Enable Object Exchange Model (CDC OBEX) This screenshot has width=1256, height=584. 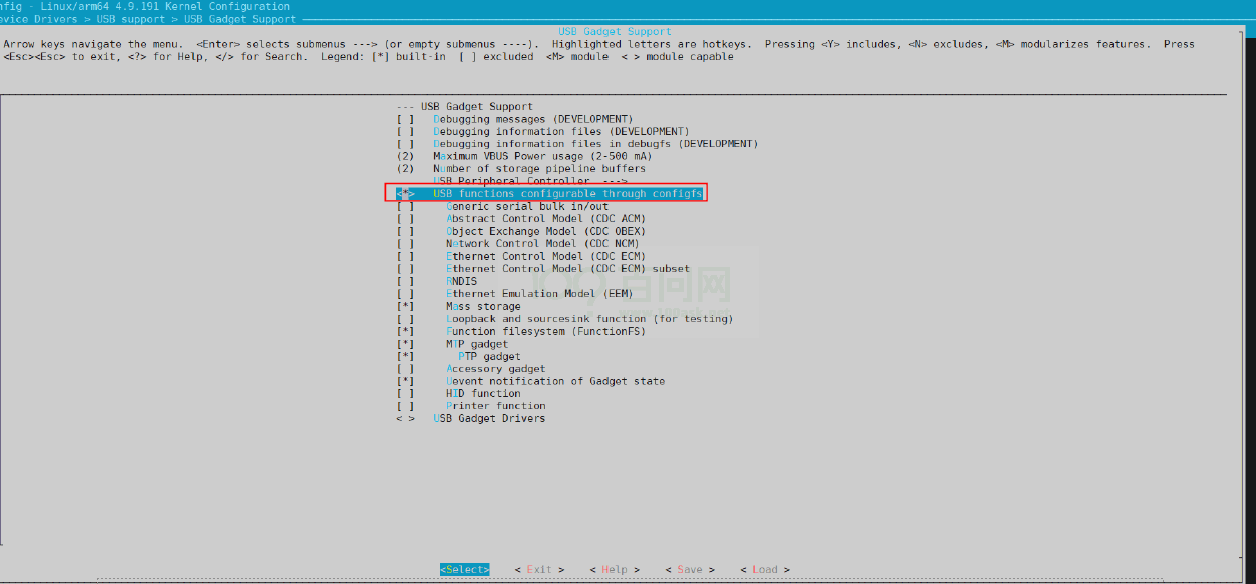click(521, 231)
